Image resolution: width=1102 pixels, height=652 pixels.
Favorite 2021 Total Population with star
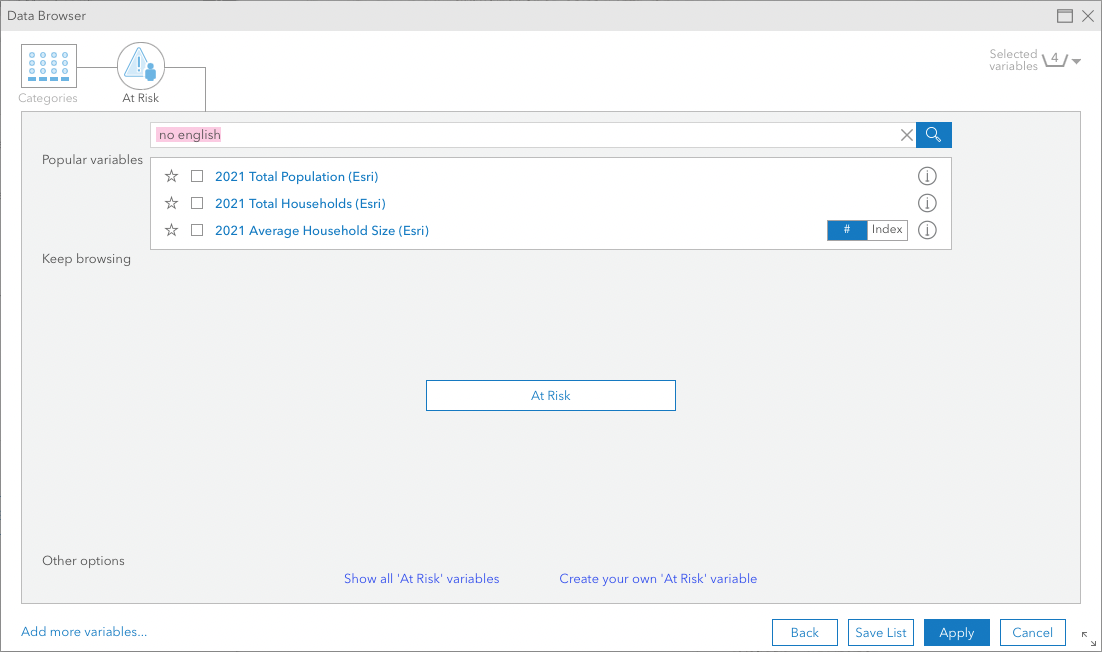coord(171,176)
